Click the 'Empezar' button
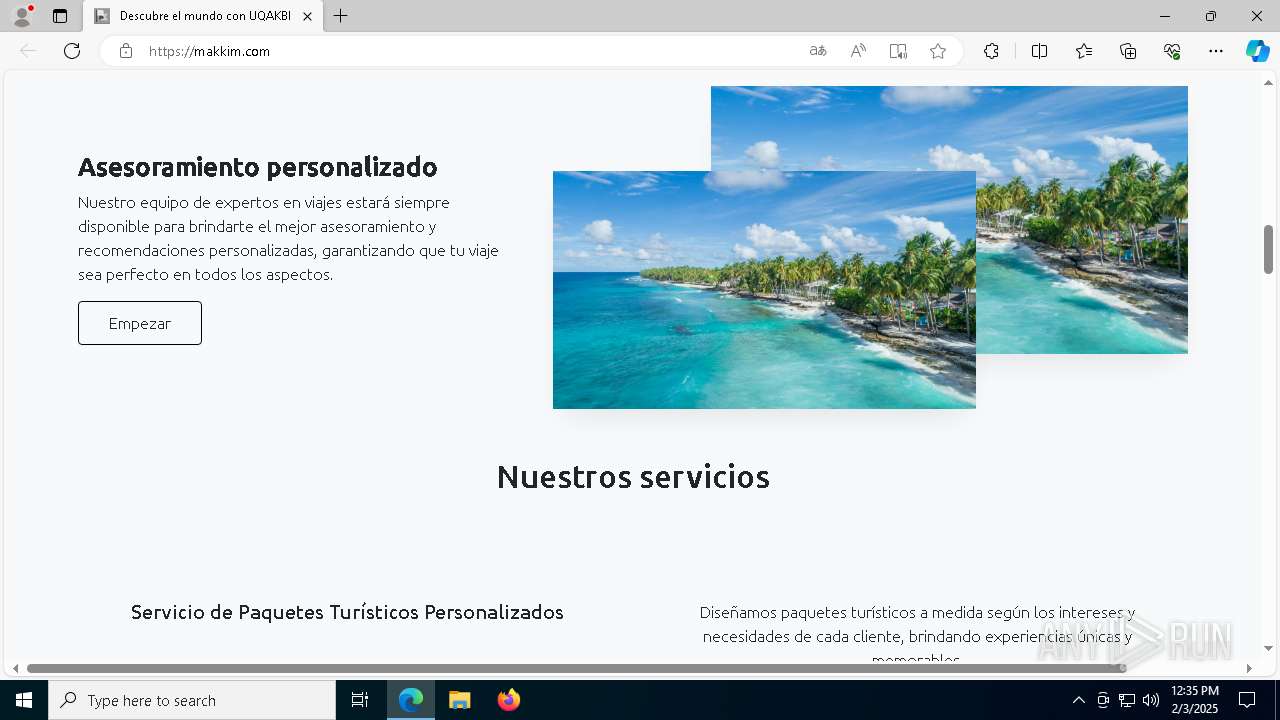Screen dimensions: 1280x720 [140, 323]
